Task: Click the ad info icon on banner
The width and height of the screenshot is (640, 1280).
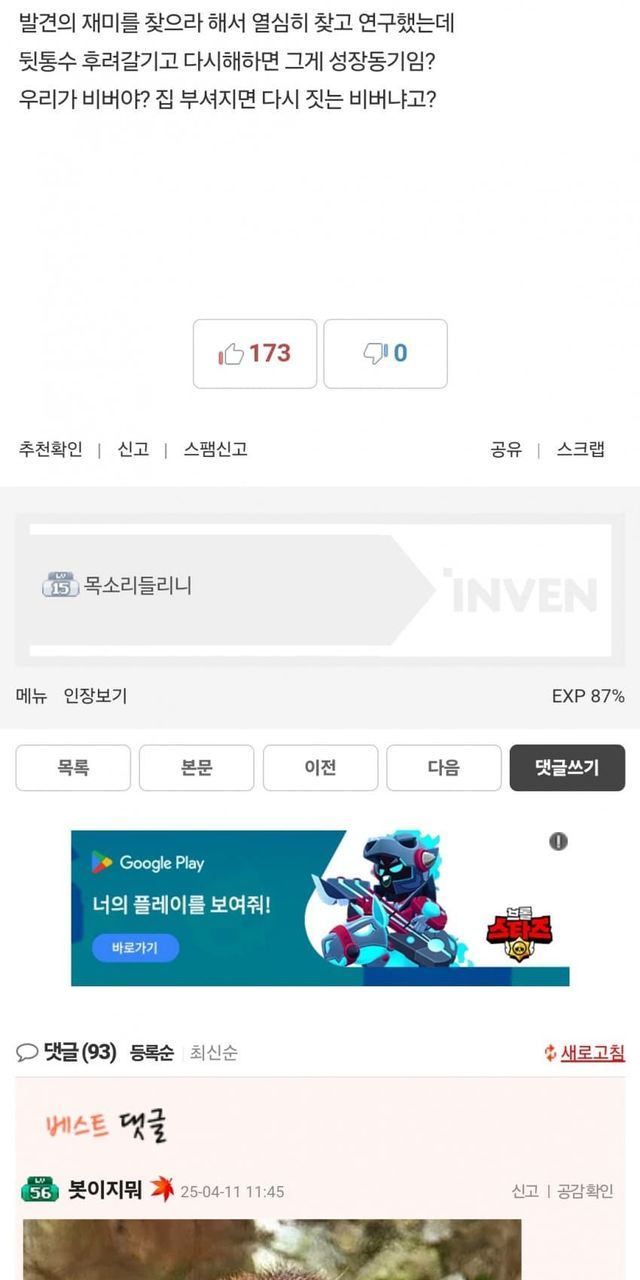Action: (558, 842)
